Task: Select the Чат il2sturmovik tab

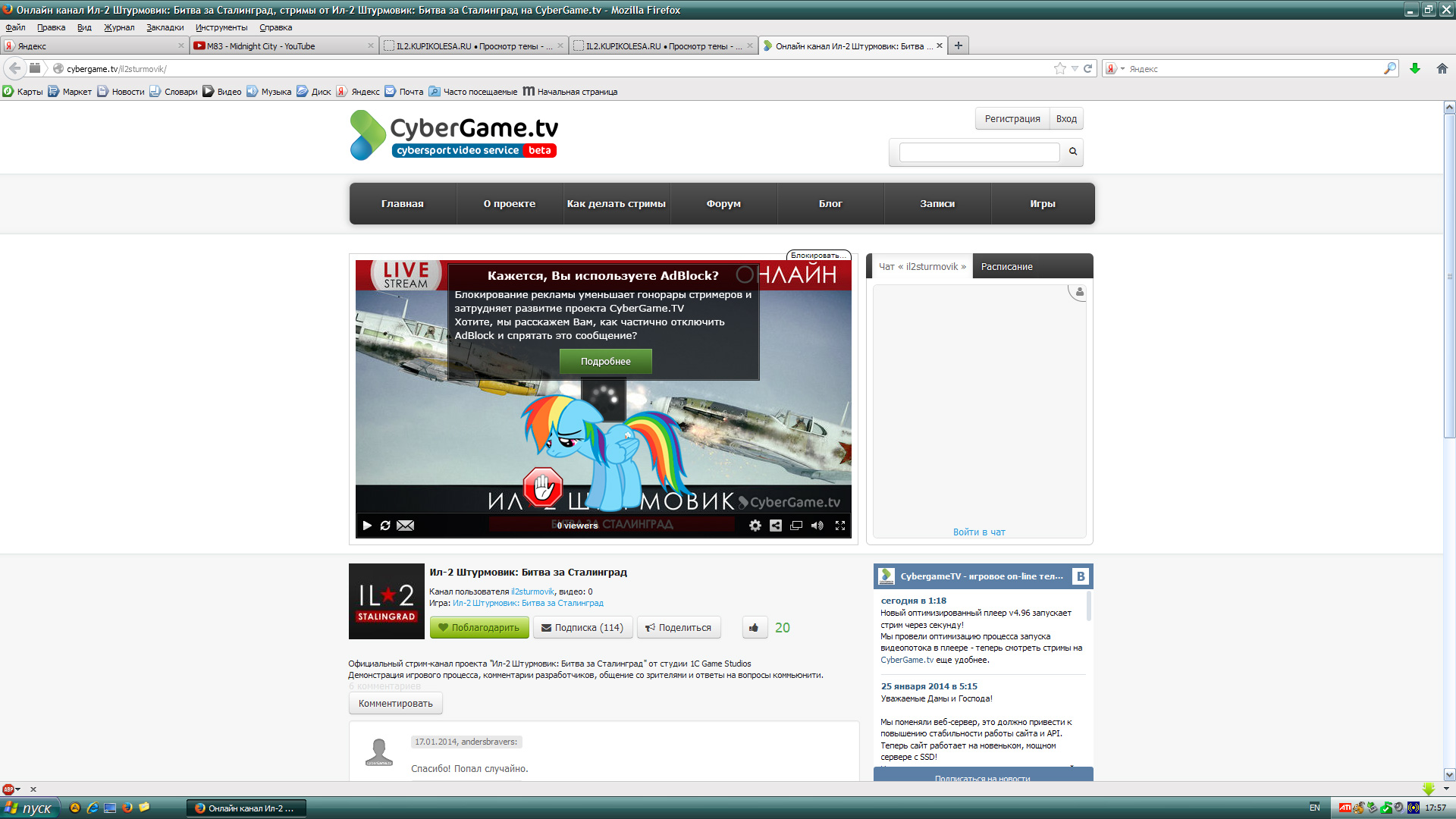Action: [x=922, y=267]
